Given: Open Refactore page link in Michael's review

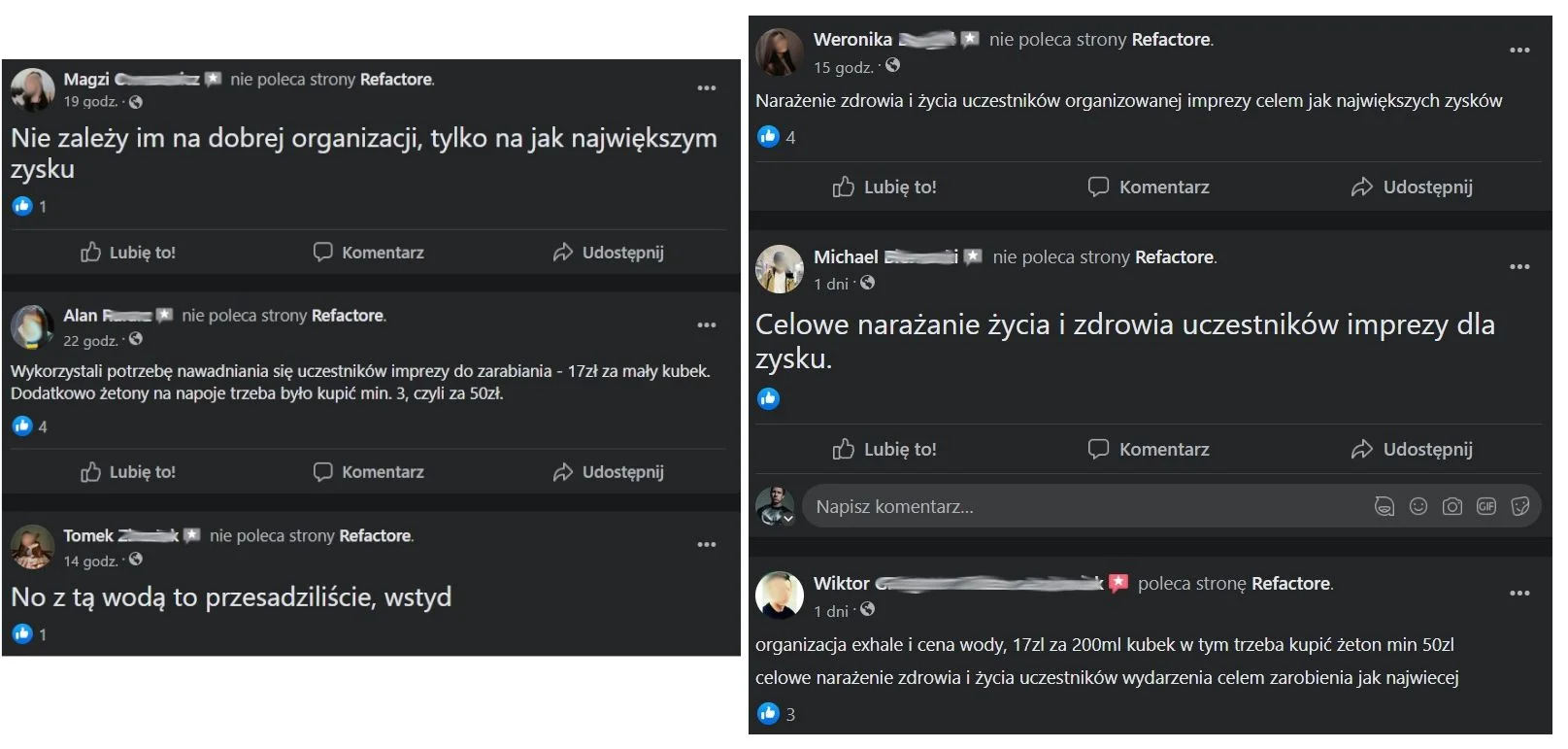Looking at the screenshot, I should pos(1174,257).
